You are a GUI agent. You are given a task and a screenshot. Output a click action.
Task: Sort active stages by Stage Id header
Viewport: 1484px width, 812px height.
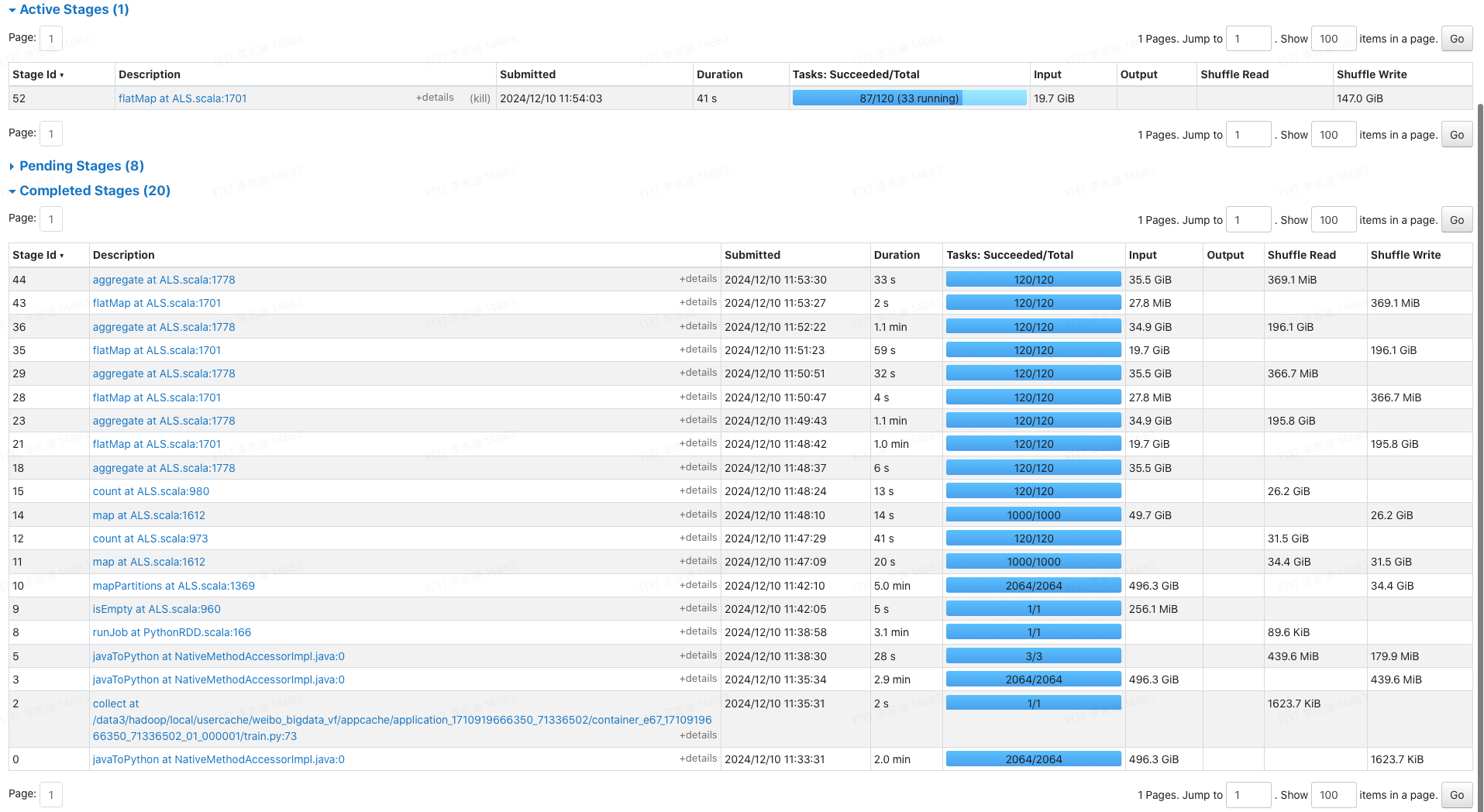[38, 74]
